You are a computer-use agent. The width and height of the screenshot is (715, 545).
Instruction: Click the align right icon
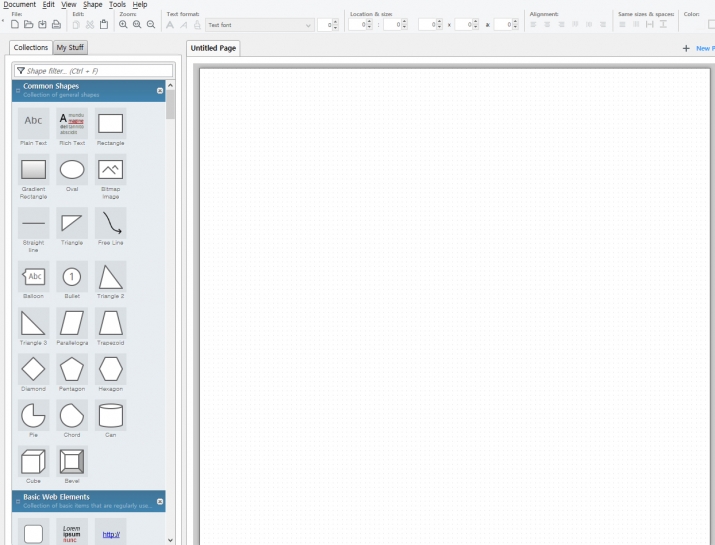click(x=561, y=25)
